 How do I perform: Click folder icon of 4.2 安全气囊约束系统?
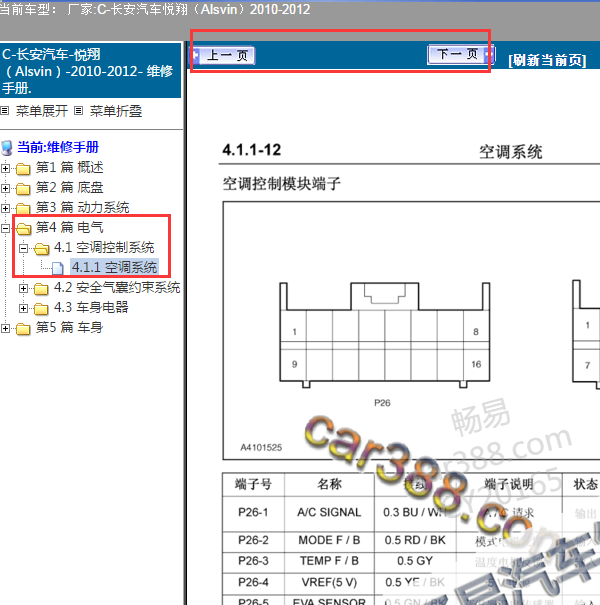tap(41, 289)
